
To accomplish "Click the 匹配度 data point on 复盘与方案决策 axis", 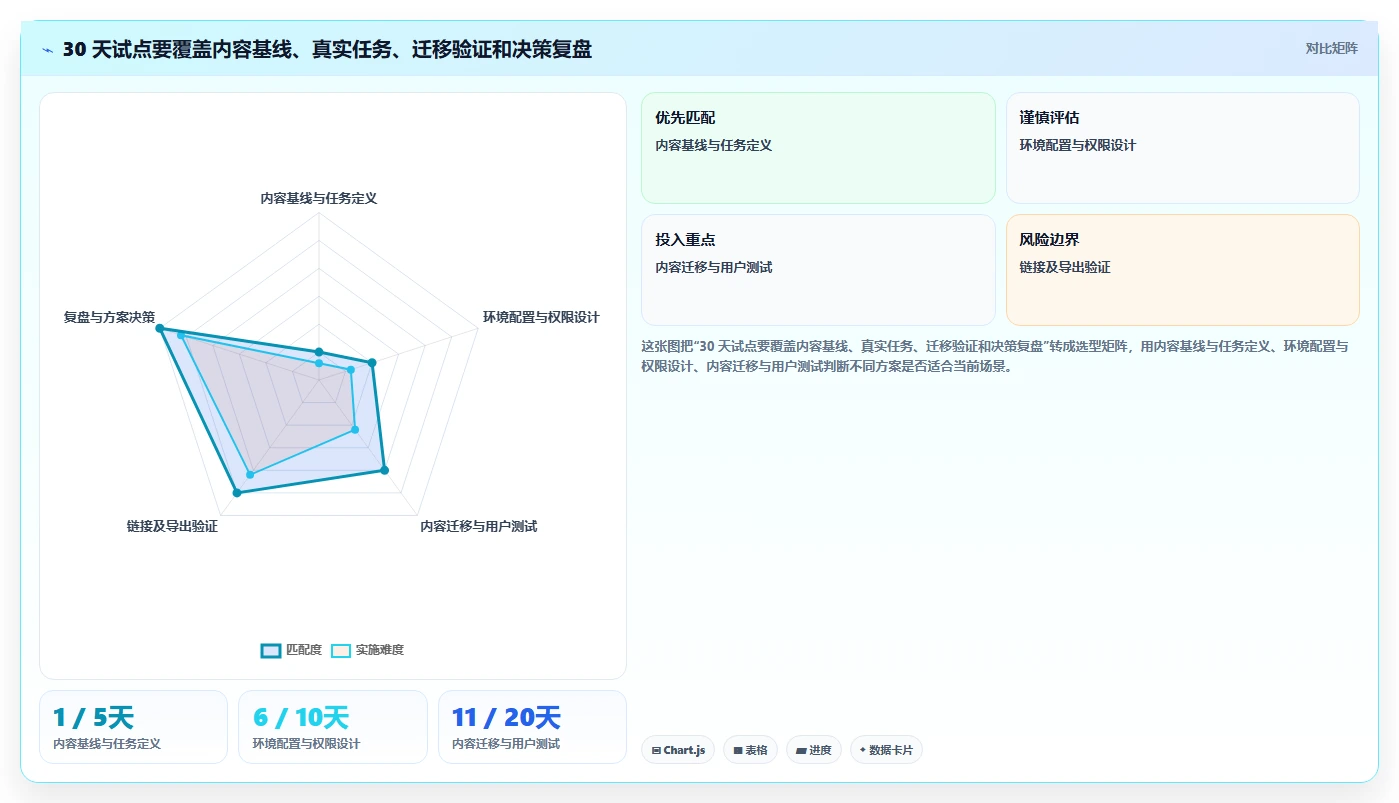I will point(160,328).
